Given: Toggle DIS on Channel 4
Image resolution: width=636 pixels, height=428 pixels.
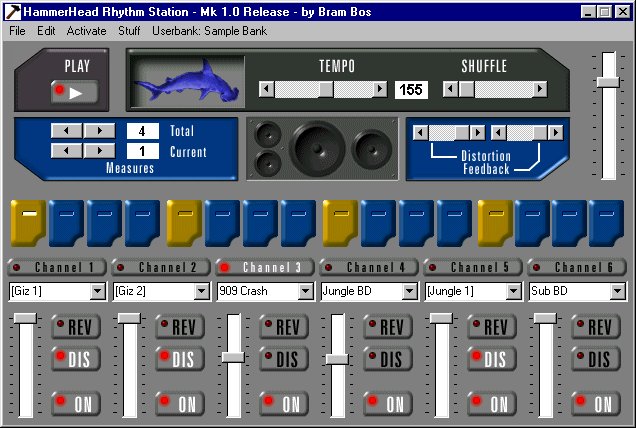Looking at the screenshot, I should pos(388,359).
